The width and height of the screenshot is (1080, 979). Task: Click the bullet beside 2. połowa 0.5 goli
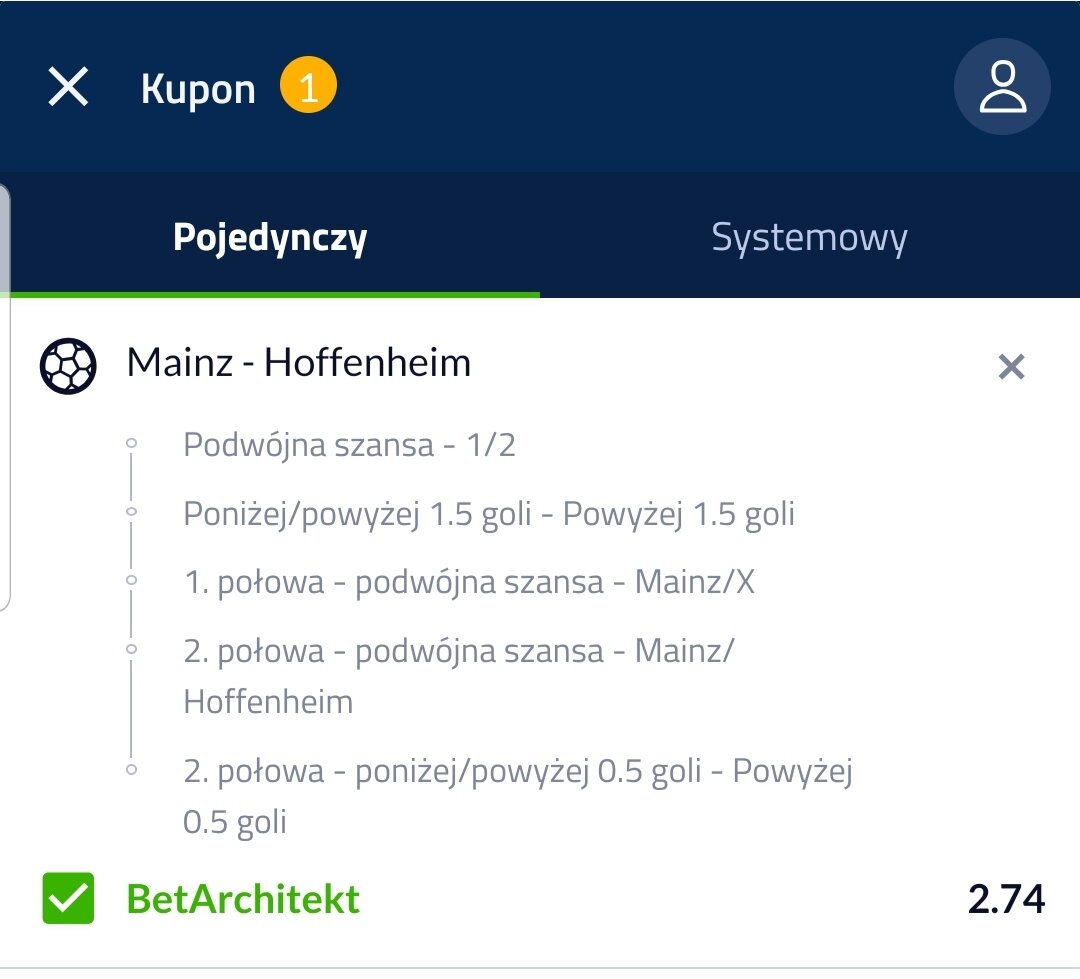[x=131, y=770]
